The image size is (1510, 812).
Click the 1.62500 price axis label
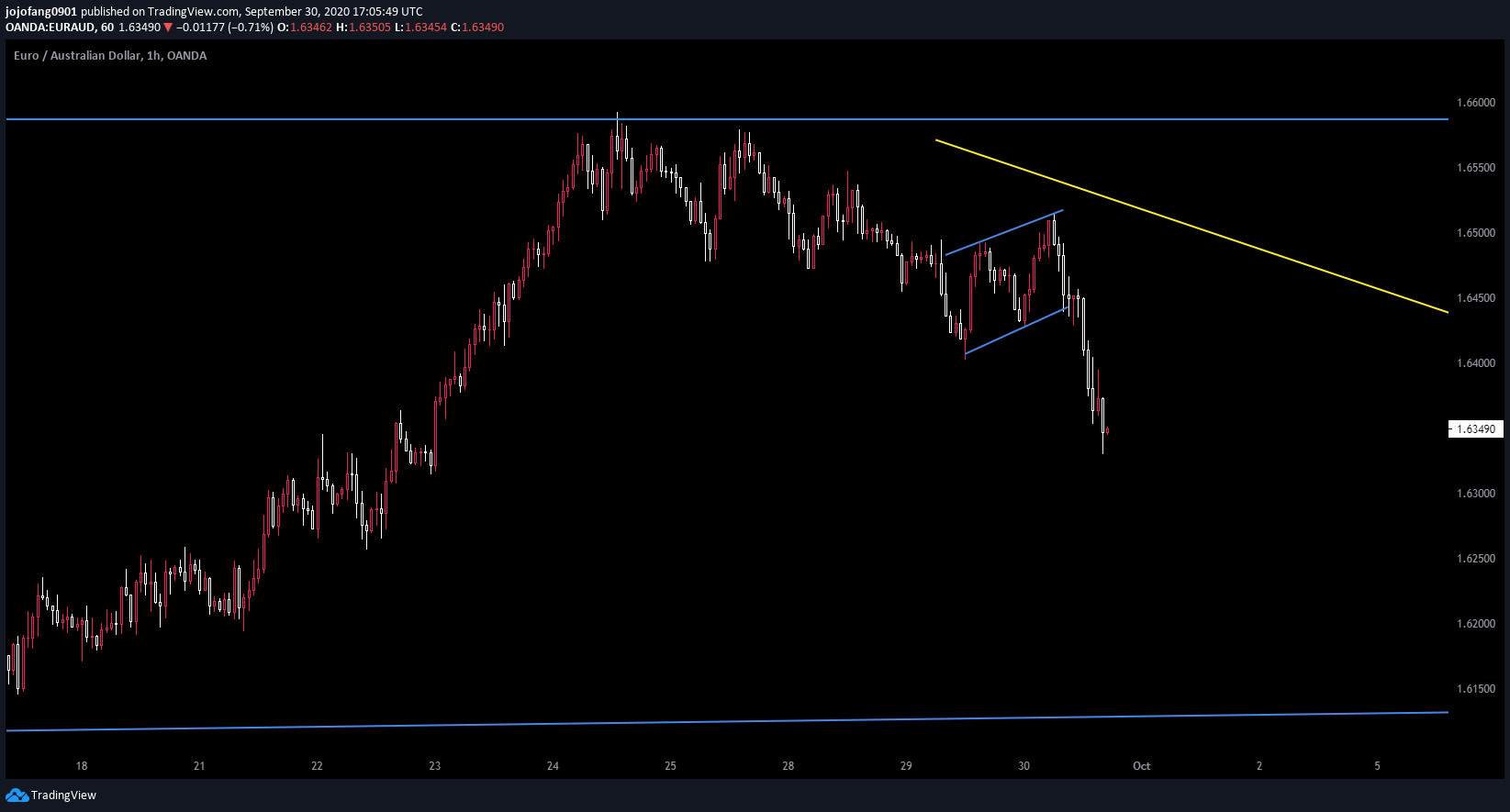pos(1476,559)
